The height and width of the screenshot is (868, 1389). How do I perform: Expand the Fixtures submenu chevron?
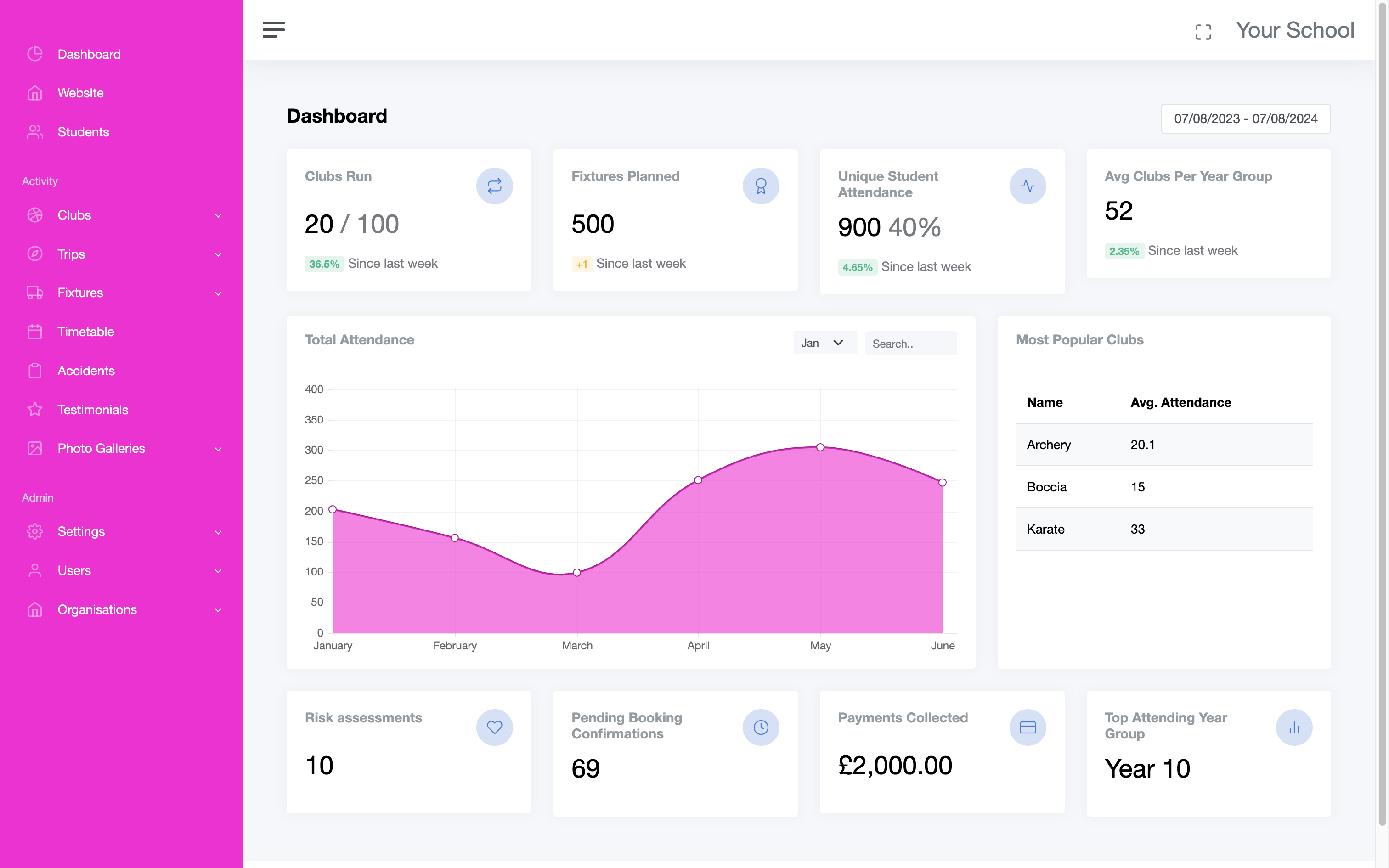(218, 294)
